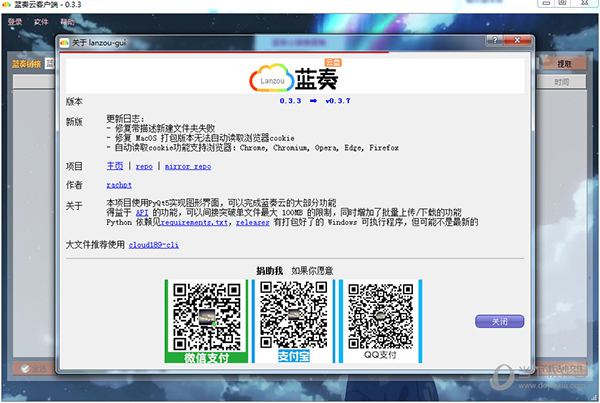Click the help question mark title button
600x403 pixels.
pos(494,40)
